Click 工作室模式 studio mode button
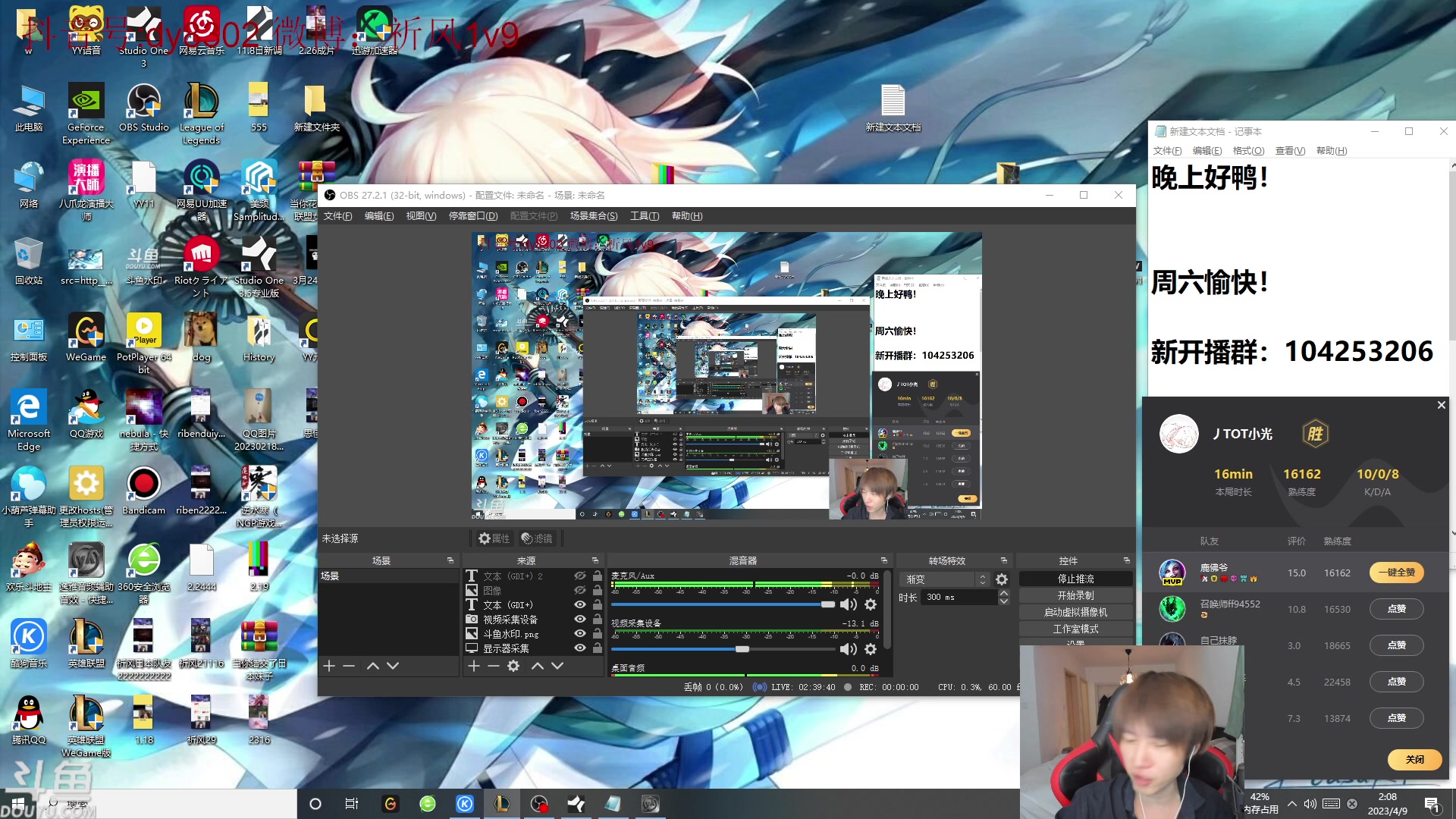This screenshot has width=1456, height=819. [1075, 629]
